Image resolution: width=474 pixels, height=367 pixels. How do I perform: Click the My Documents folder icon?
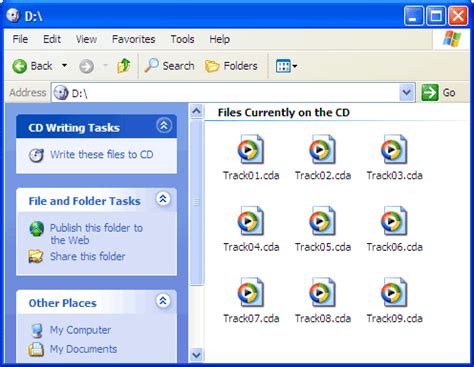[x=36, y=349]
